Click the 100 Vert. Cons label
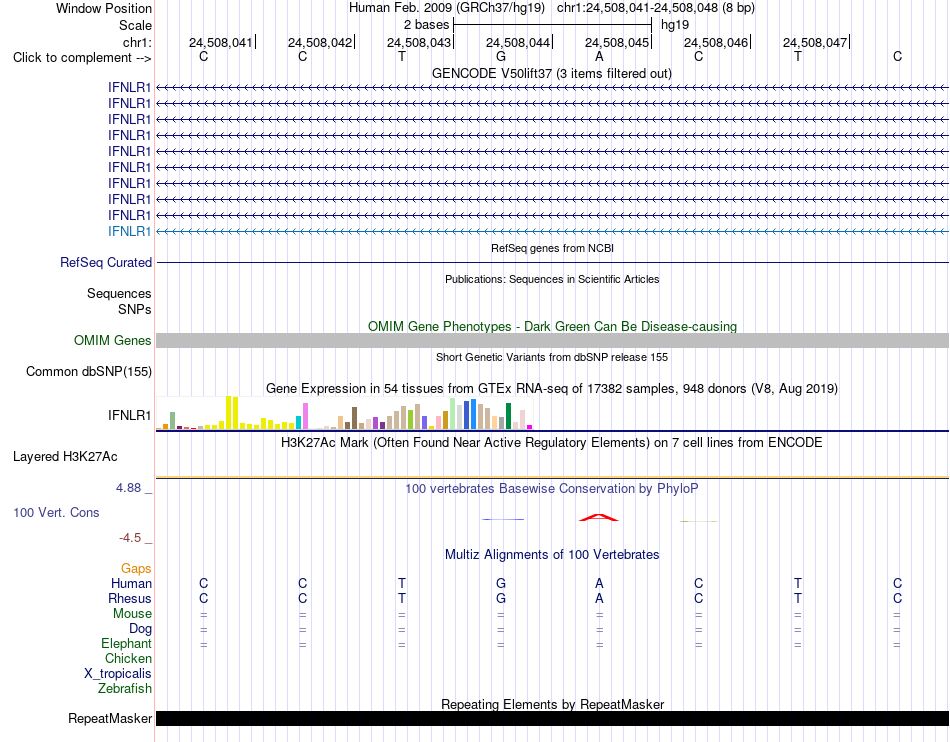Screen dimensions: 950x742 tap(56, 512)
